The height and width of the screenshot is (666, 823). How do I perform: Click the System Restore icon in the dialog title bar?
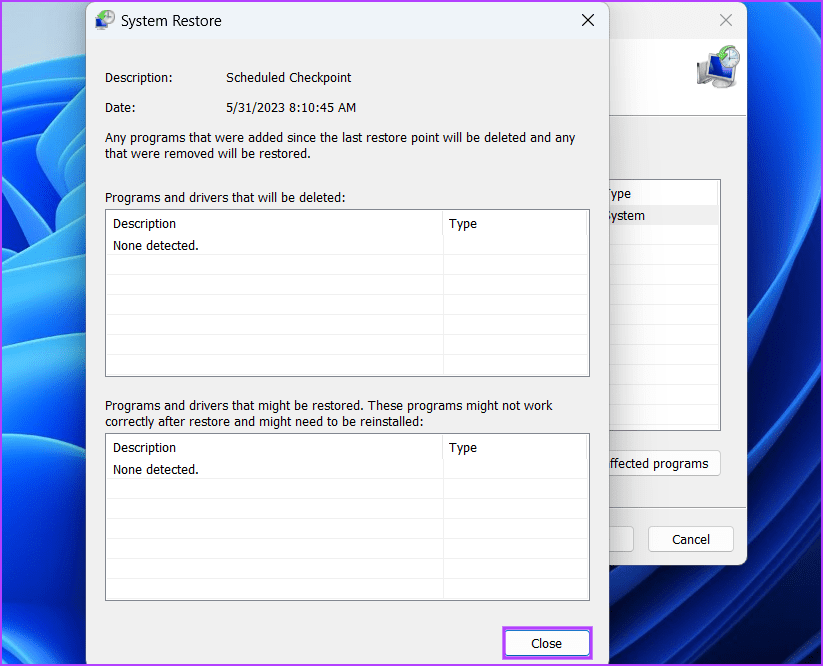pos(104,19)
